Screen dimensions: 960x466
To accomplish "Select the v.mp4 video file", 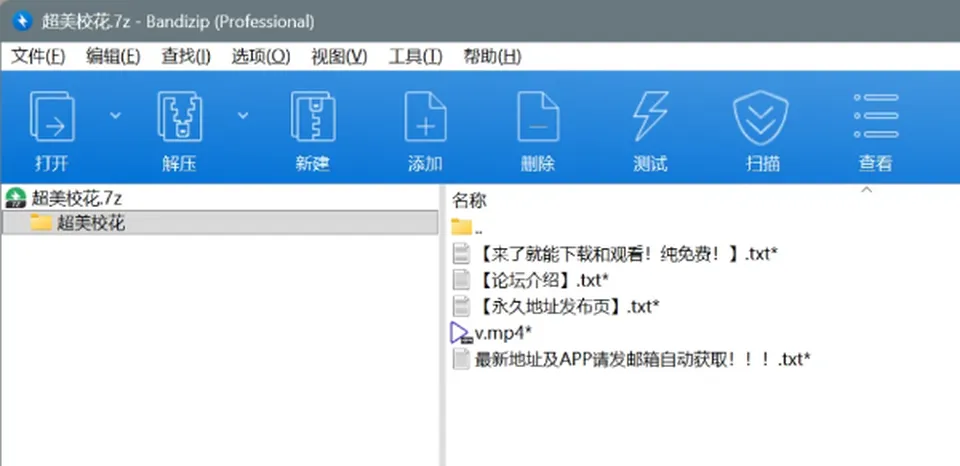I will click(x=492, y=333).
